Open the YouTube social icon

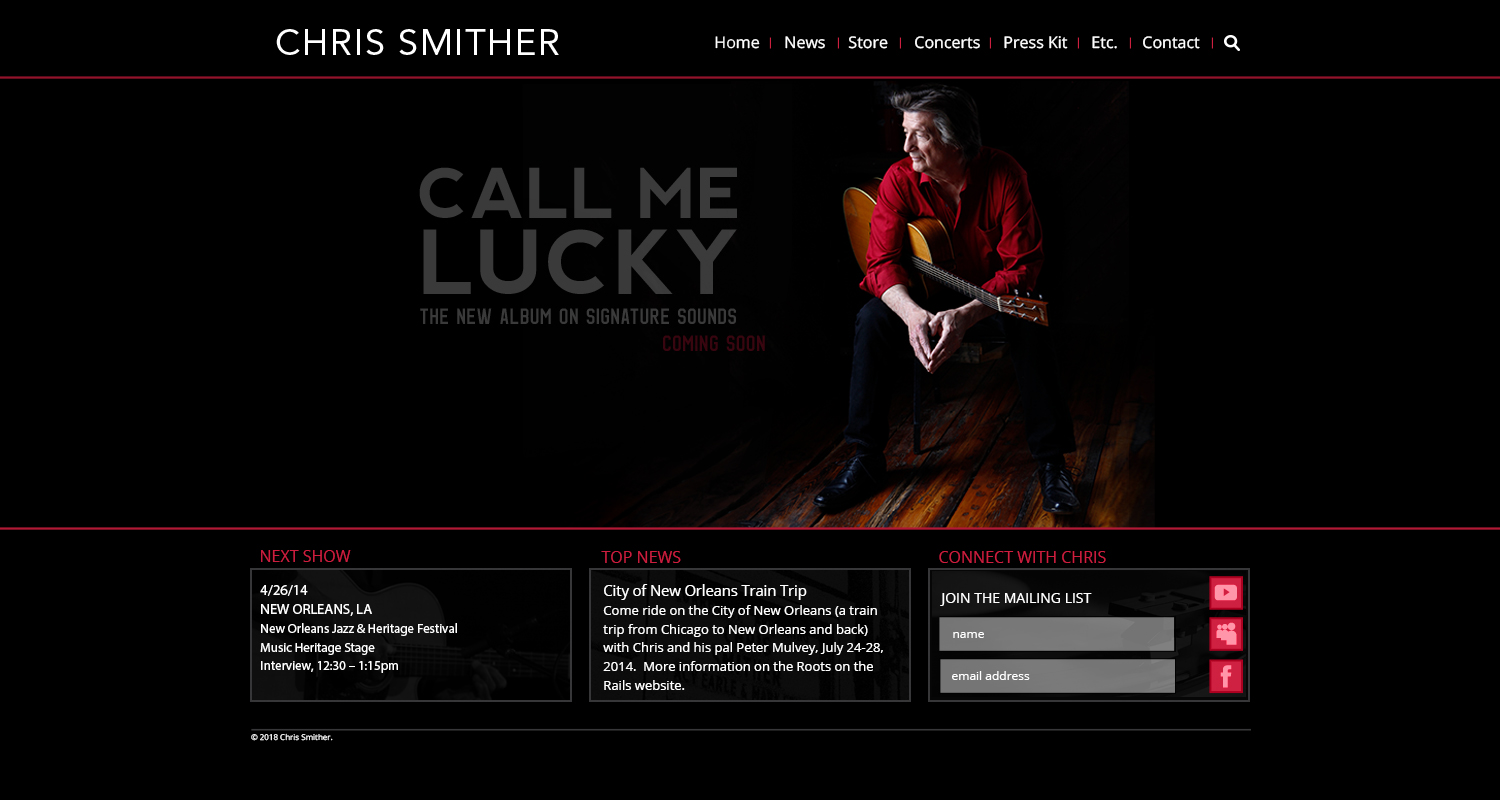click(x=1226, y=593)
